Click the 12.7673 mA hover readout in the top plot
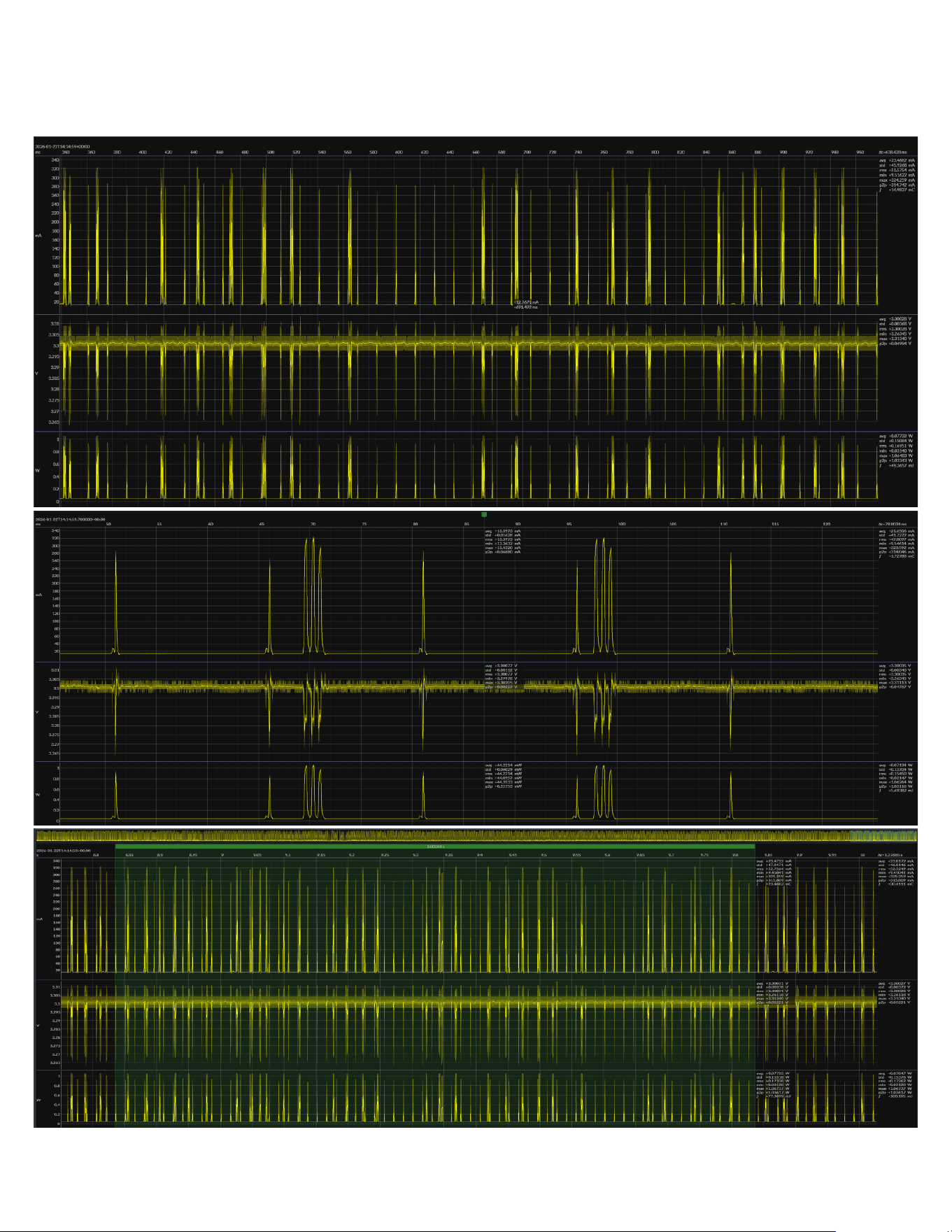The width and height of the screenshot is (952, 1232). point(526,302)
